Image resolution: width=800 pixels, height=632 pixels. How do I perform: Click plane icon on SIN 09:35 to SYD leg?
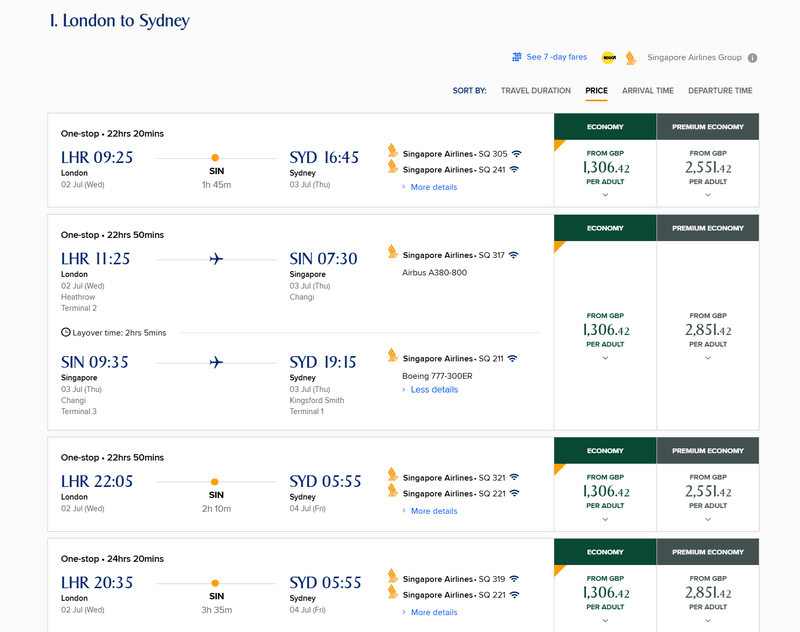point(216,362)
